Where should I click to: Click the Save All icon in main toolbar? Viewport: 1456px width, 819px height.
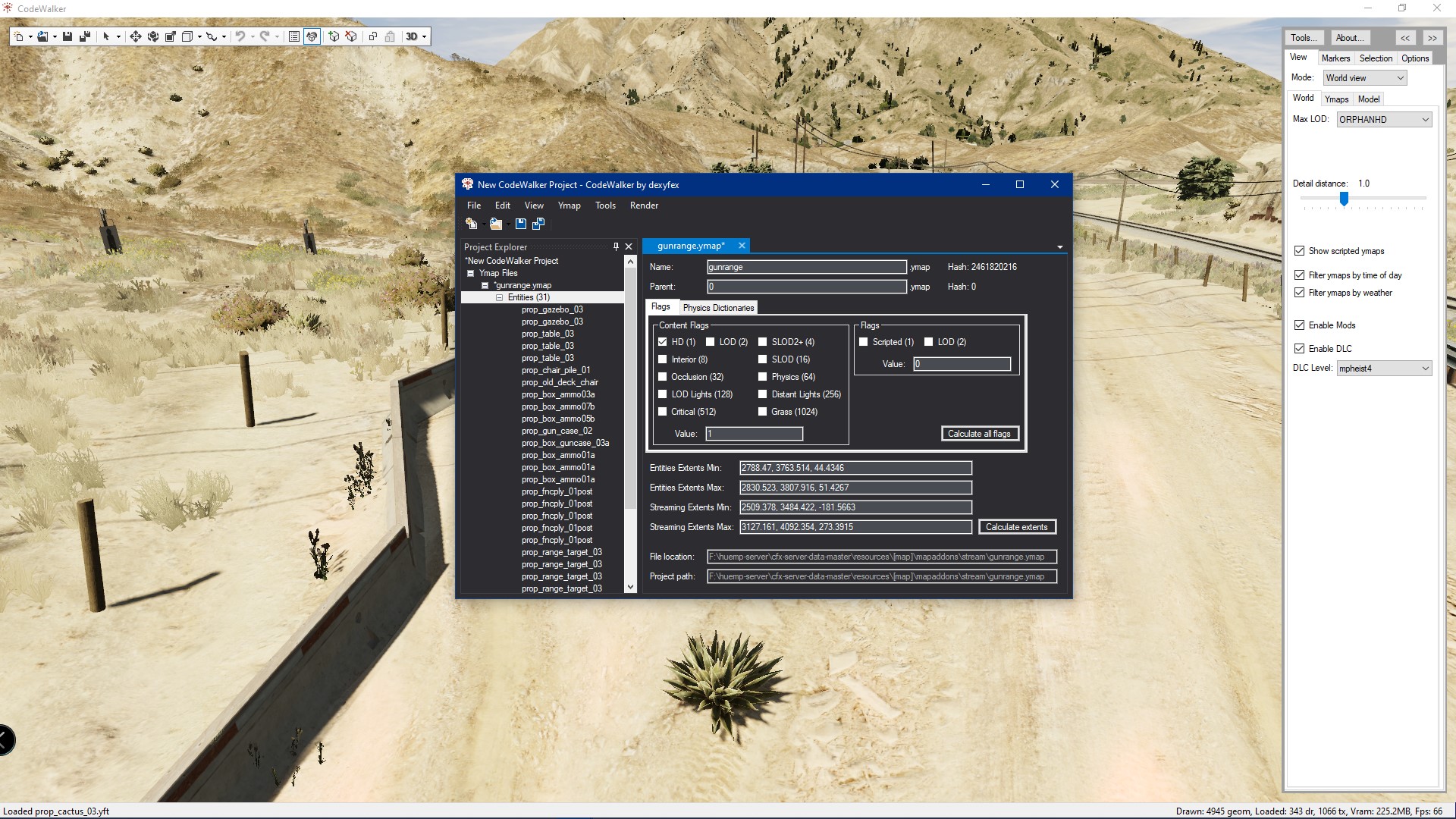tap(85, 36)
